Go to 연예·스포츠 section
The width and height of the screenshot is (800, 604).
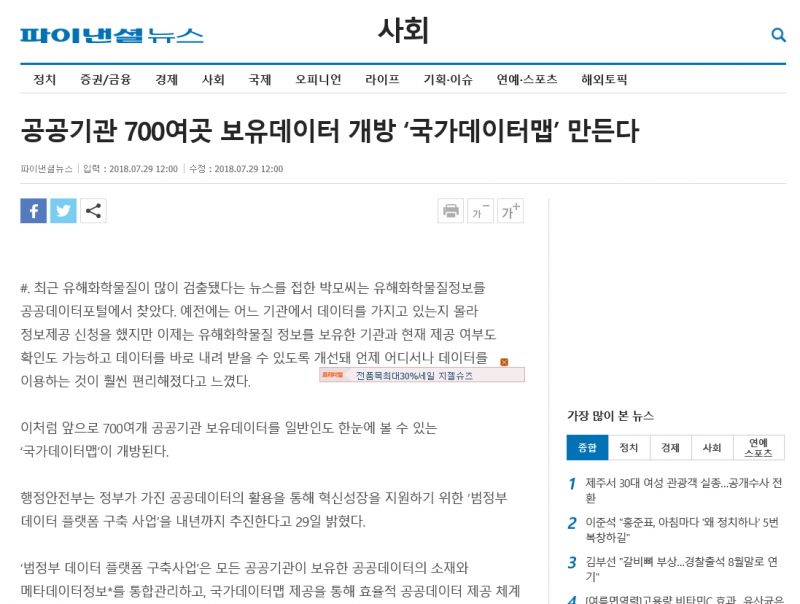tap(527, 80)
